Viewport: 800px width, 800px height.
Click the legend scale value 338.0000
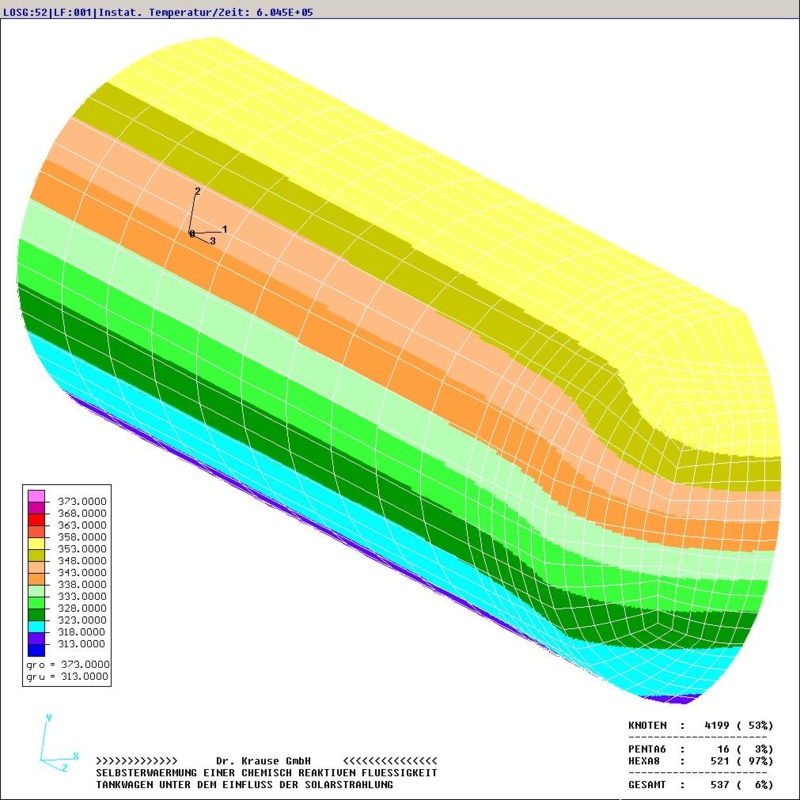coord(82,584)
